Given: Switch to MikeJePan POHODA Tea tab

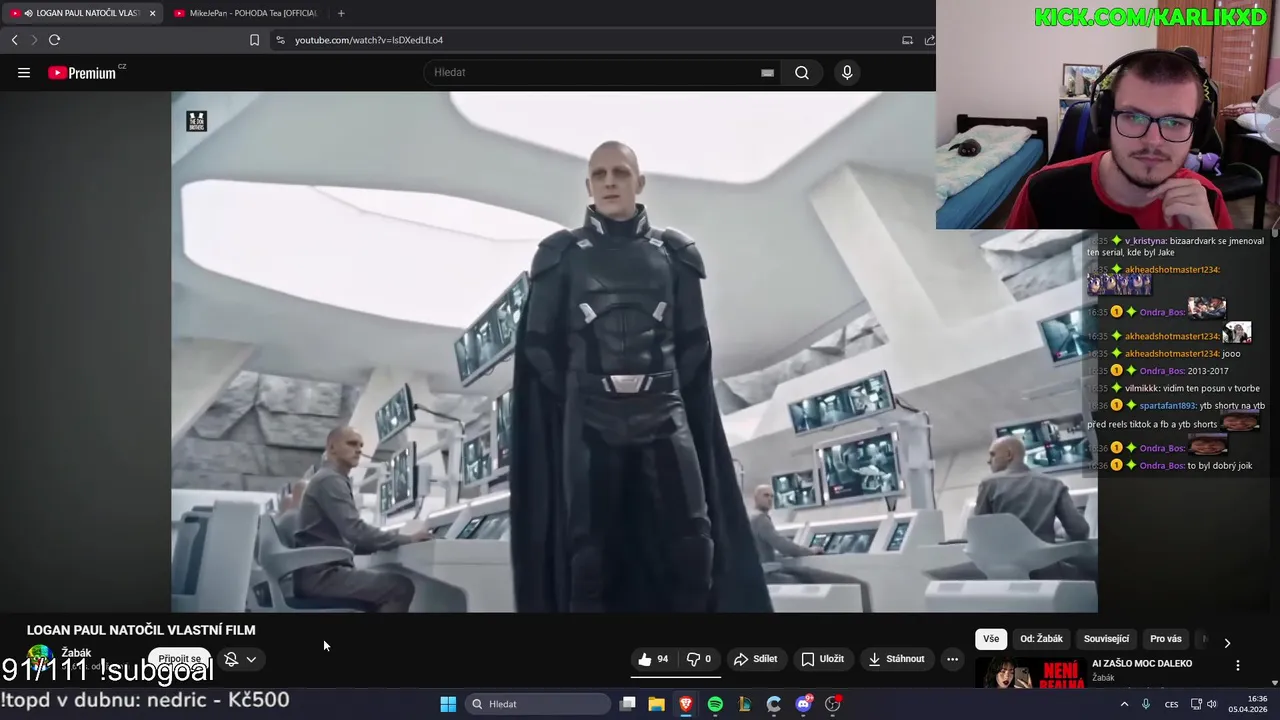Looking at the screenshot, I should tap(245, 13).
